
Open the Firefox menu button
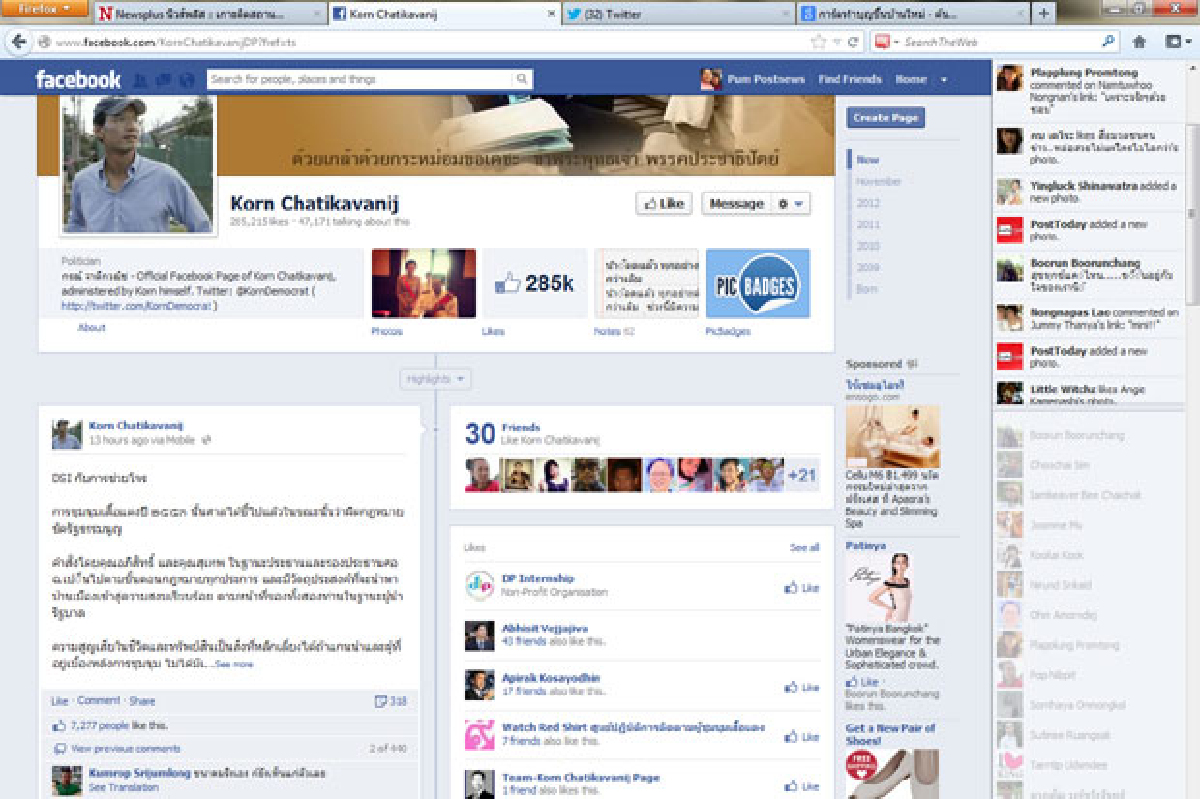[x=46, y=9]
